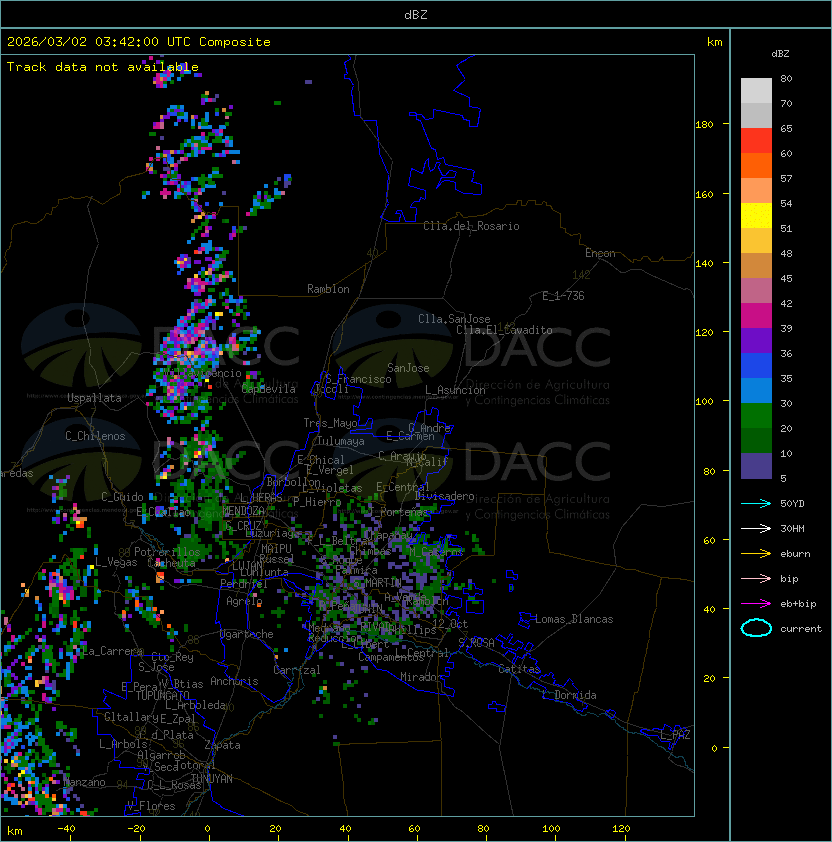
Task: Click the E_1-736 map label
Action: coord(563,296)
